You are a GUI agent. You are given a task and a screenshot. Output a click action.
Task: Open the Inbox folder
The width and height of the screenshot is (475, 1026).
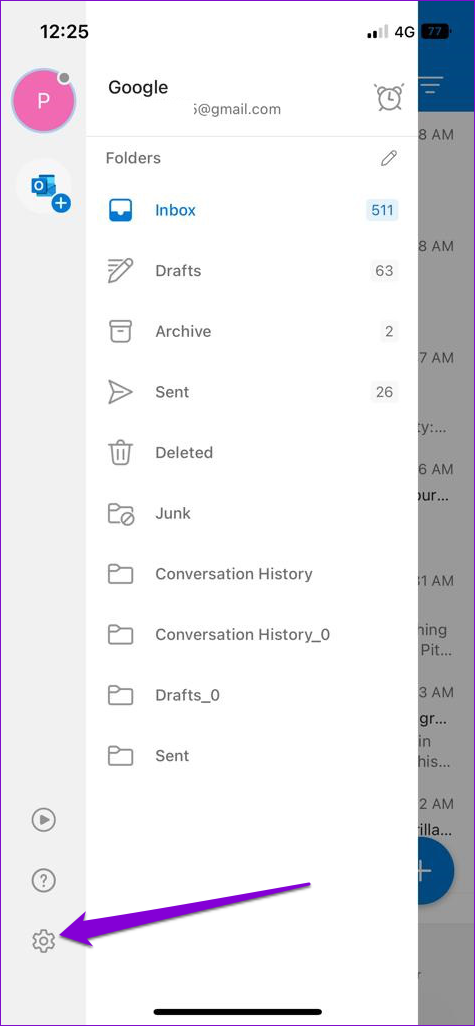pyautogui.click(x=252, y=210)
